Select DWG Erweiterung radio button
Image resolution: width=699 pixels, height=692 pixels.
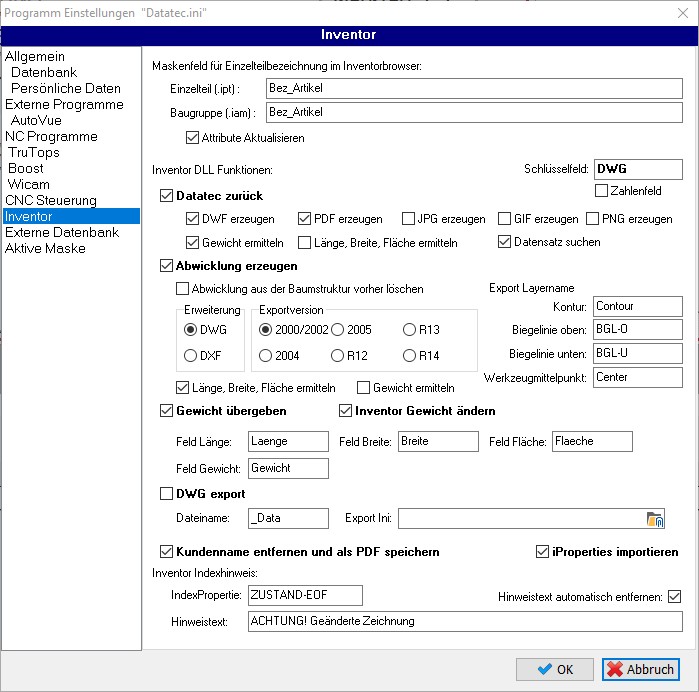[x=190, y=330]
